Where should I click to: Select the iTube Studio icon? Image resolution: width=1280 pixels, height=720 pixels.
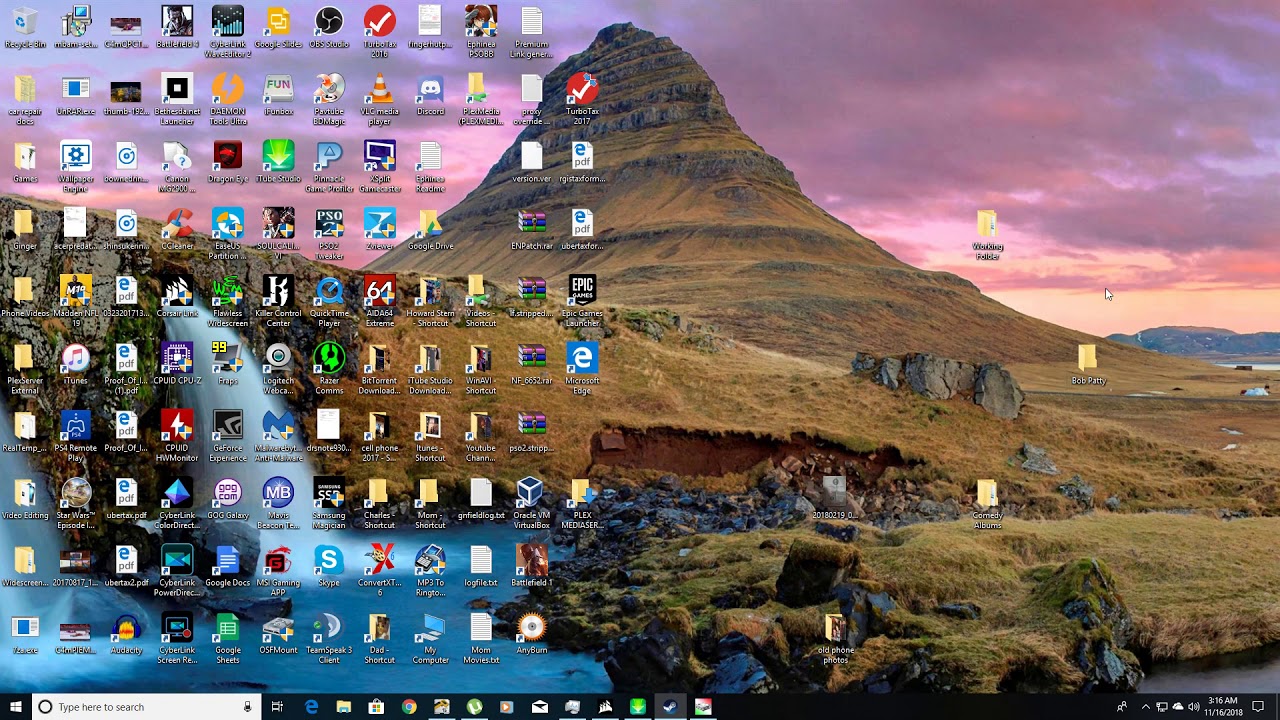click(x=278, y=163)
